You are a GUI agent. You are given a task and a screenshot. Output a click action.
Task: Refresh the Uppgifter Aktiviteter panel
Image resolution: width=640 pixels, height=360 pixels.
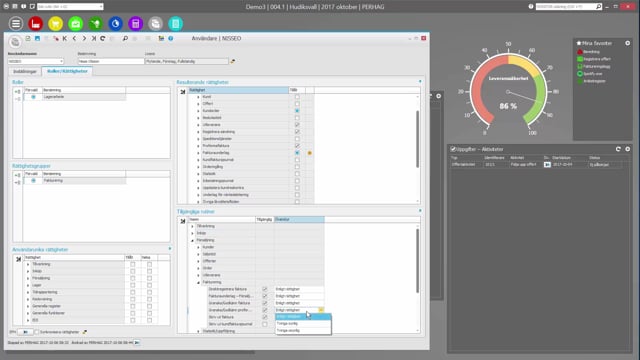(618, 149)
